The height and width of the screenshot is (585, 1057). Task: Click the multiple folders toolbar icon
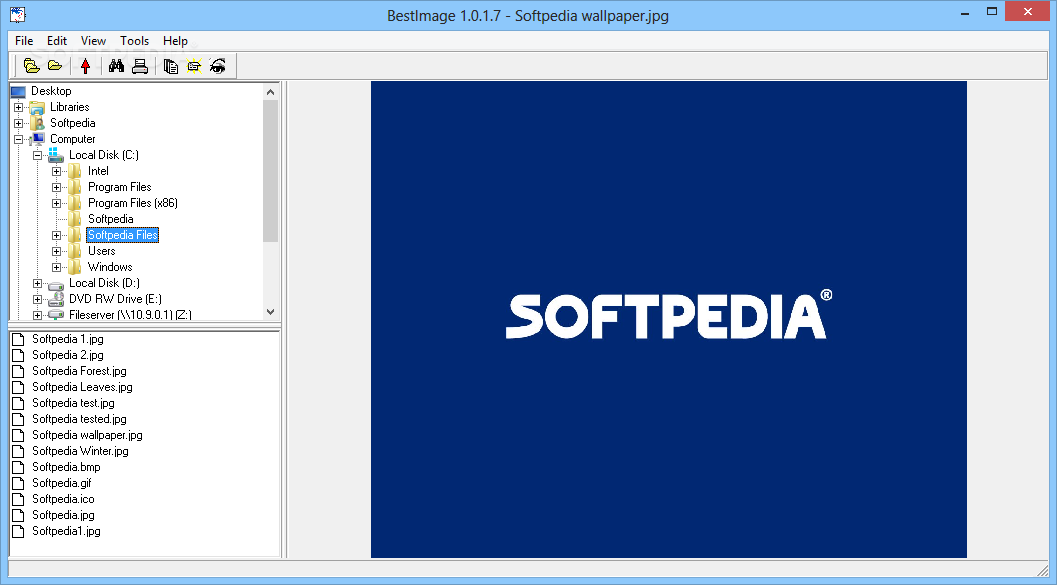tap(32, 65)
